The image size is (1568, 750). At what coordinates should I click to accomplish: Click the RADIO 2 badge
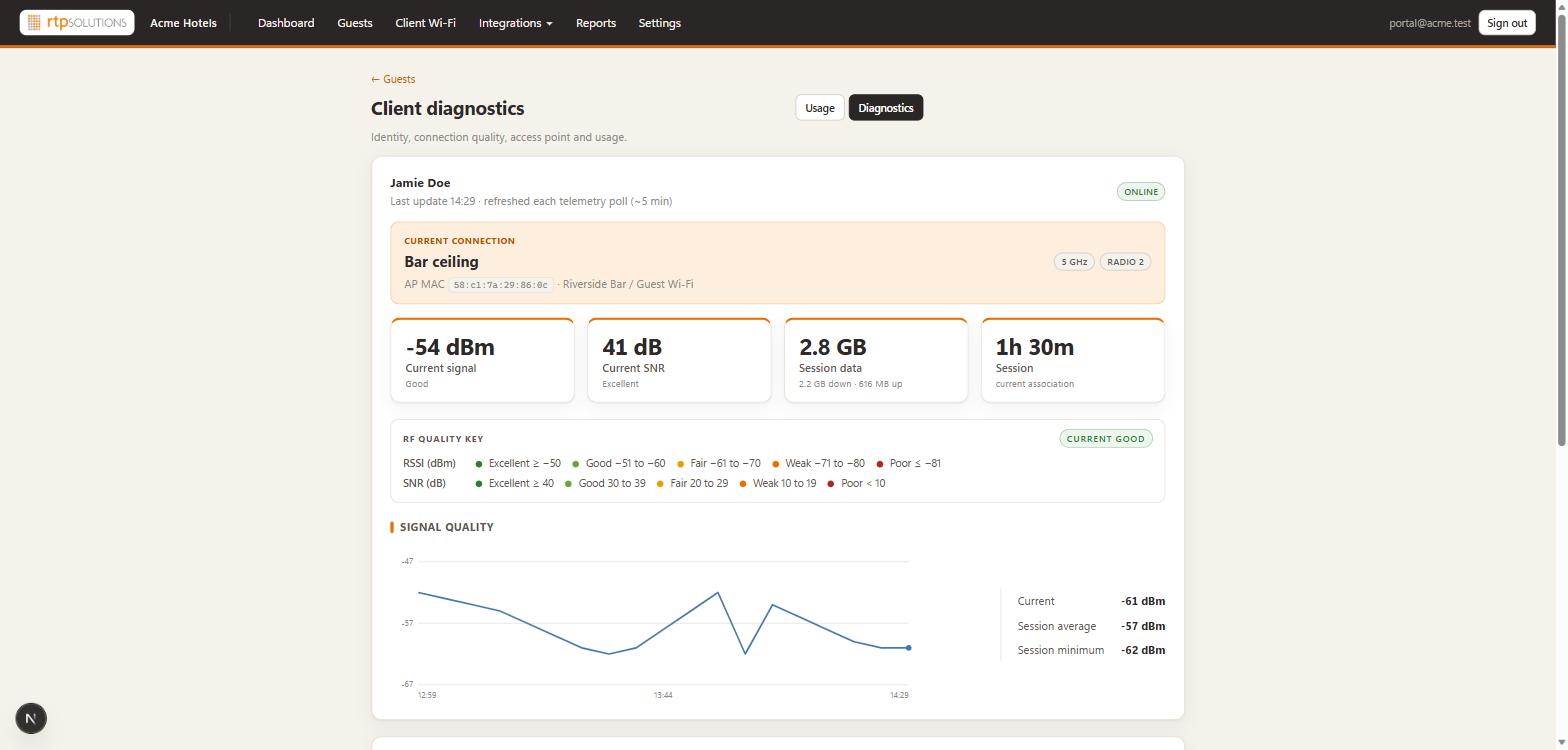pos(1125,262)
